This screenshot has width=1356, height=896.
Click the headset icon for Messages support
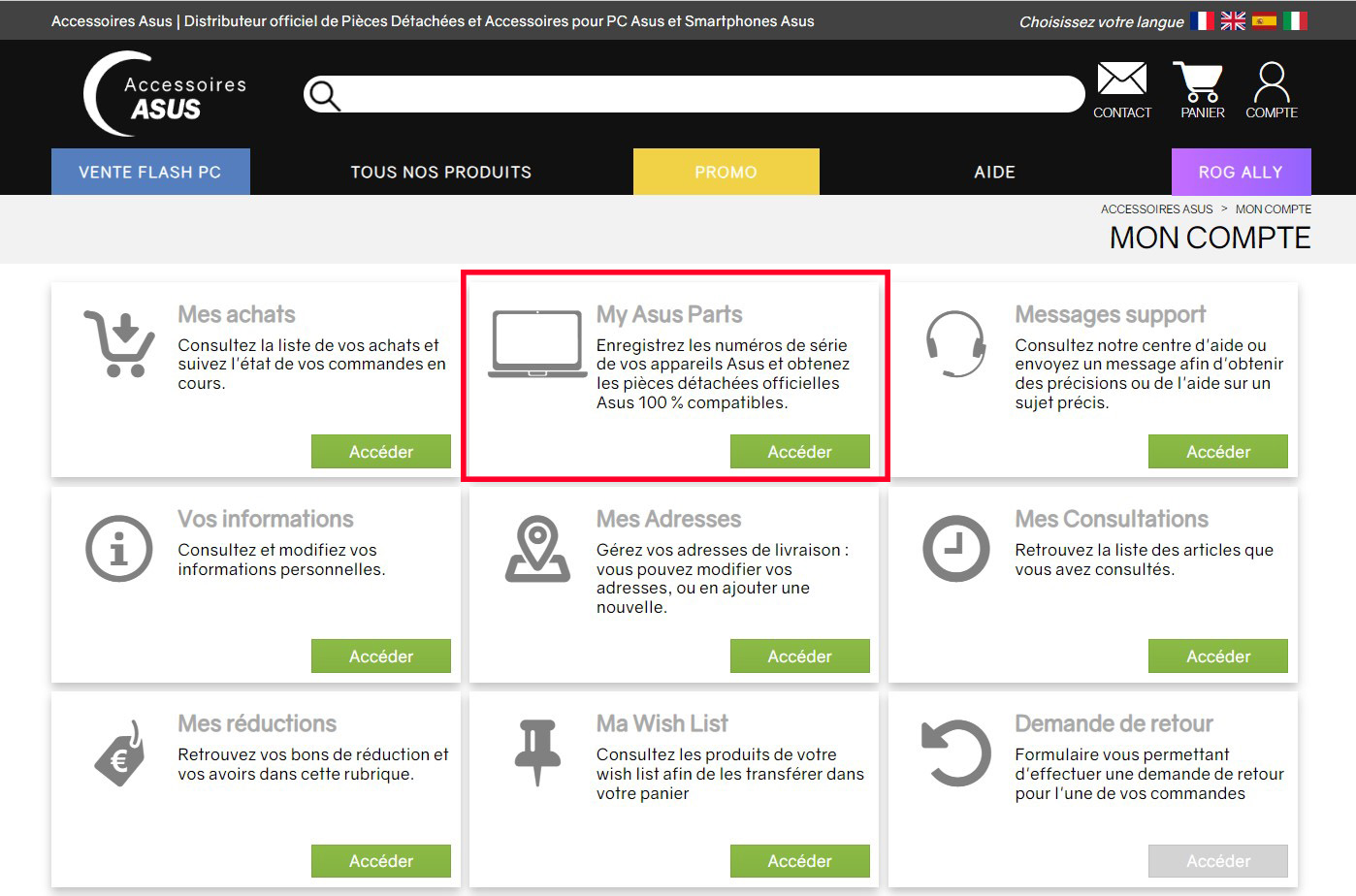coord(956,344)
